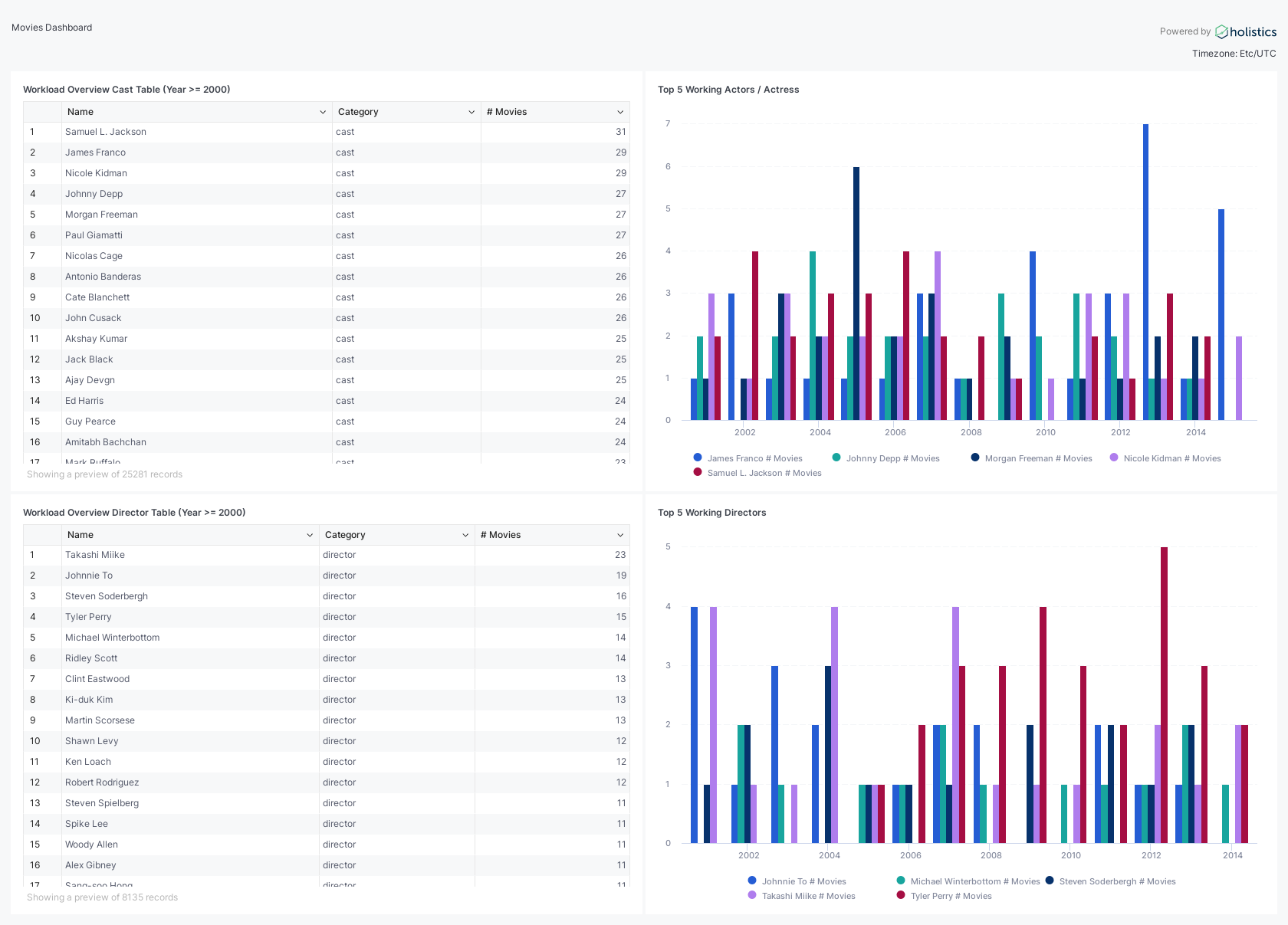Click the Movies Dashboard title
This screenshot has width=1288, height=925.
point(52,28)
